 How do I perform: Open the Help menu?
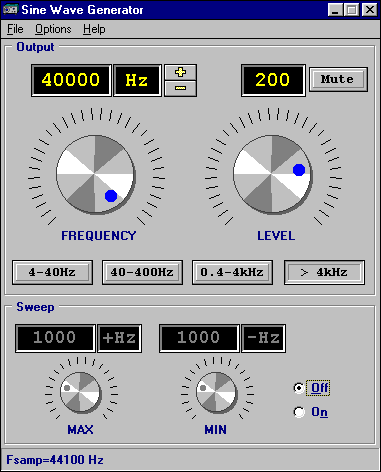click(94, 29)
